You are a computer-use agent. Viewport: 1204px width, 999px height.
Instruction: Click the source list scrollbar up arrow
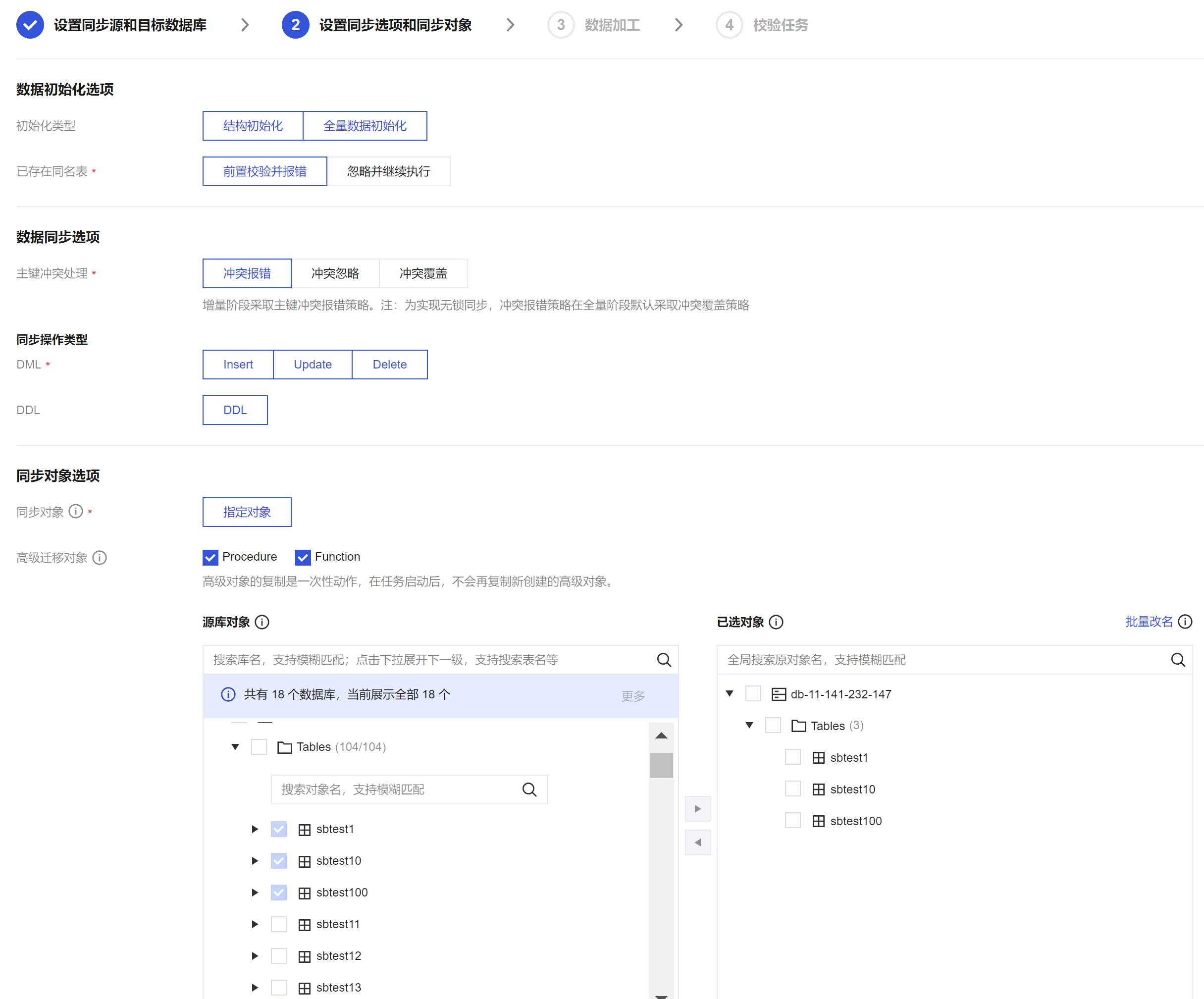(661, 736)
